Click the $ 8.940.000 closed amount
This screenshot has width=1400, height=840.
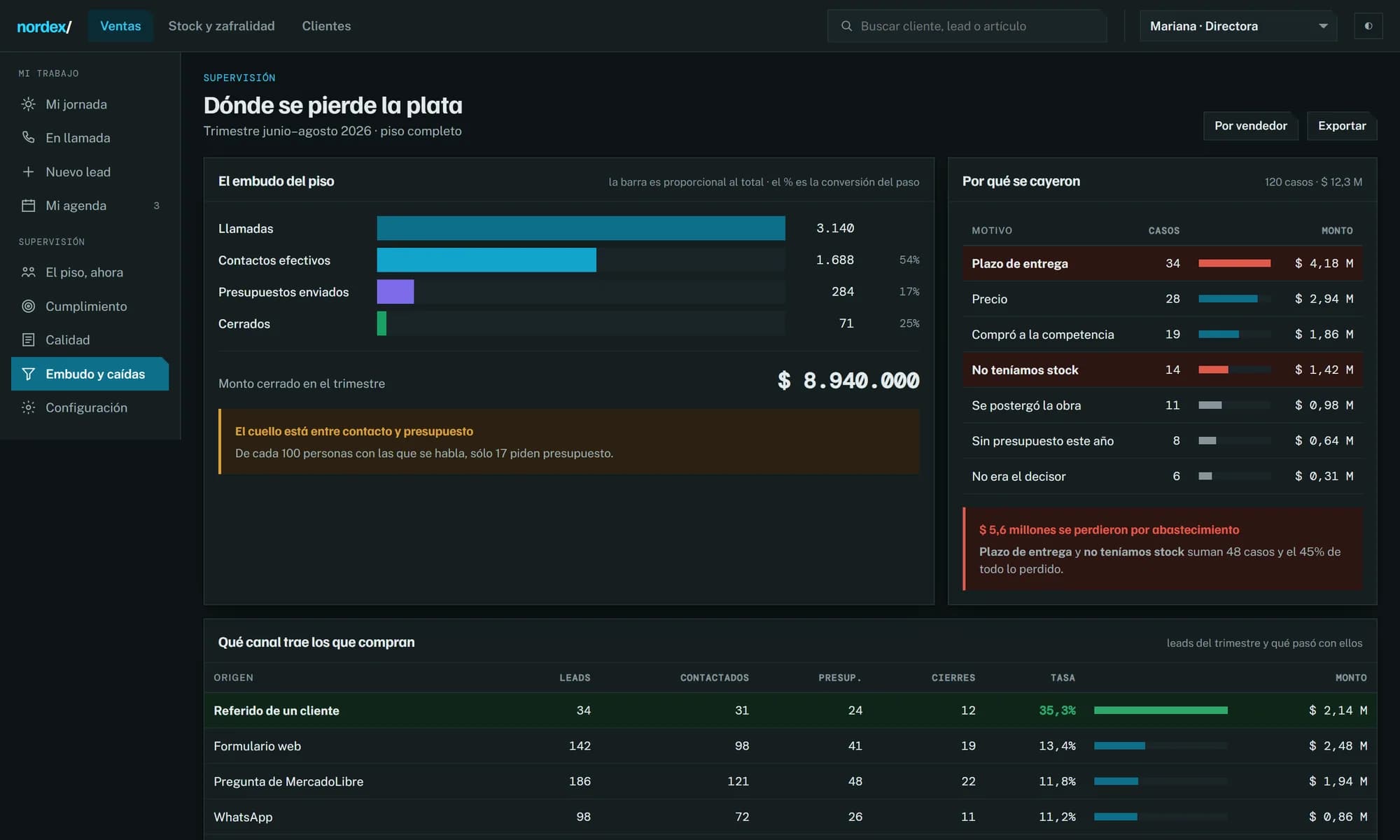[848, 380]
